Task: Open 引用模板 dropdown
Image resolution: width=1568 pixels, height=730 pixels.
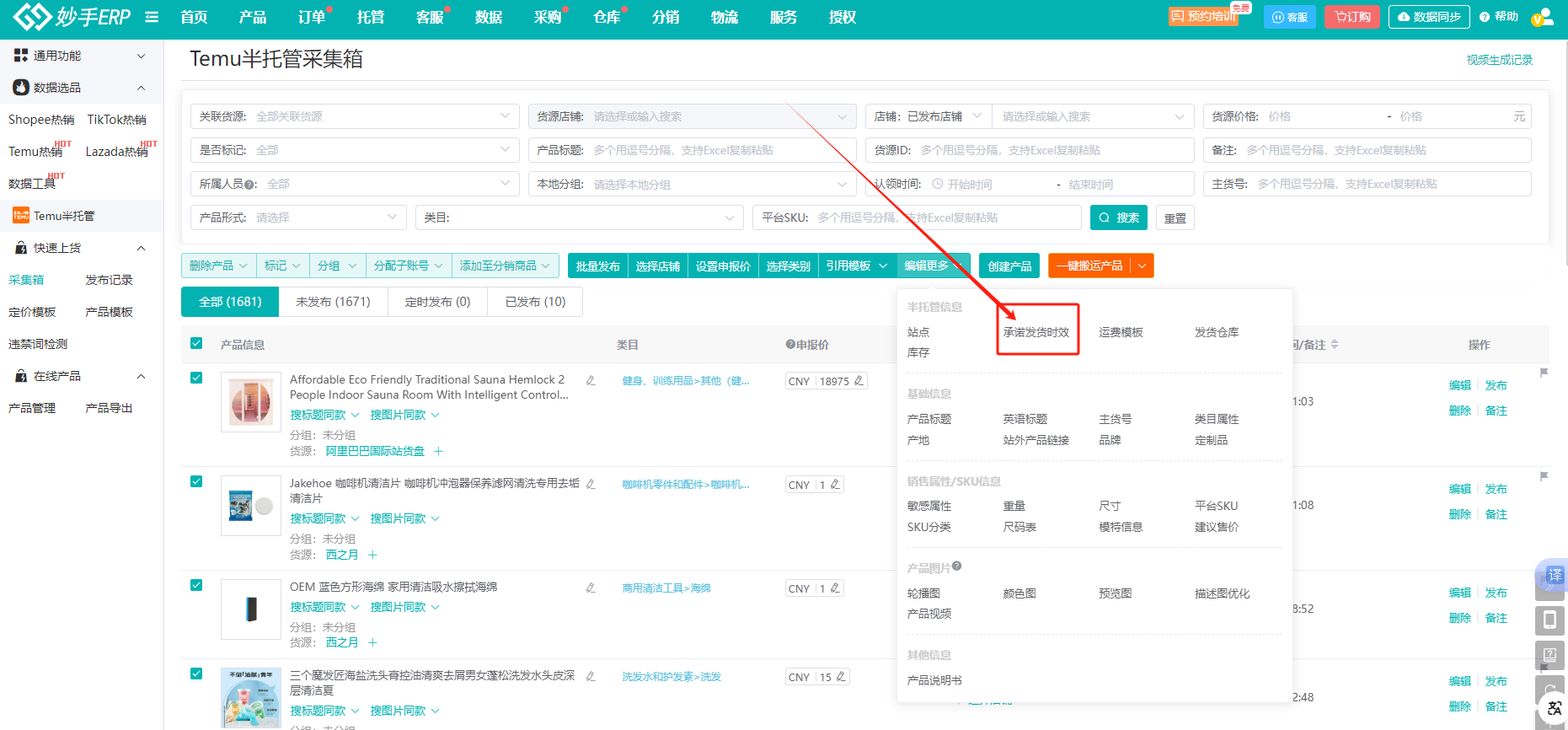Action: click(x=857, y=266)
